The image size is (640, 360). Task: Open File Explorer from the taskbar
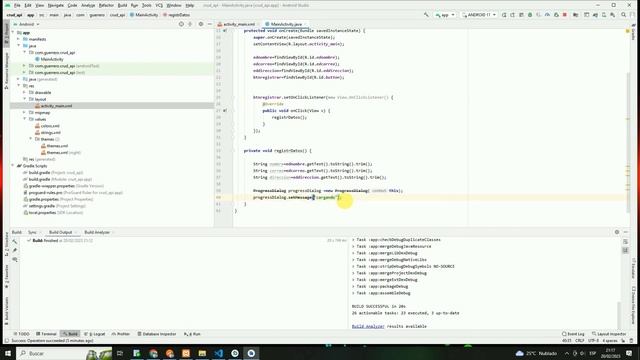point(202,353)
